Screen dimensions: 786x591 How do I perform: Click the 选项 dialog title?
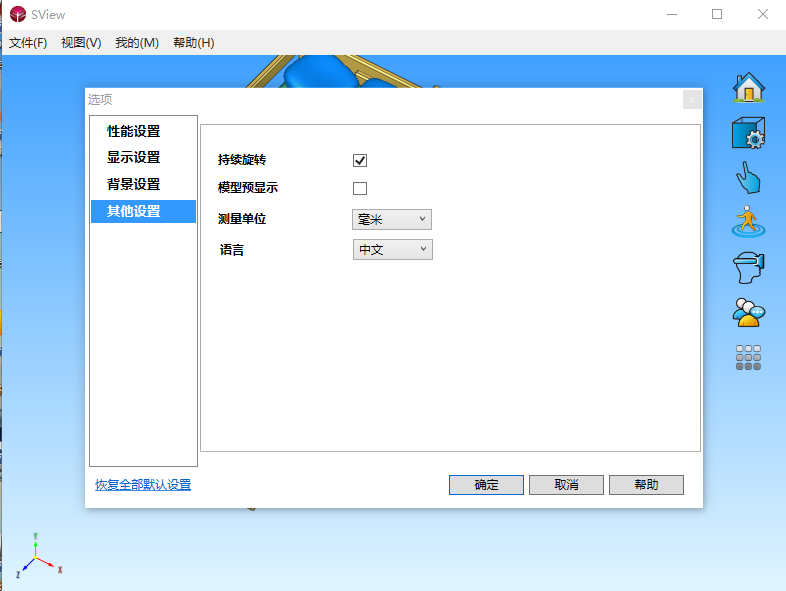[100, 99]
